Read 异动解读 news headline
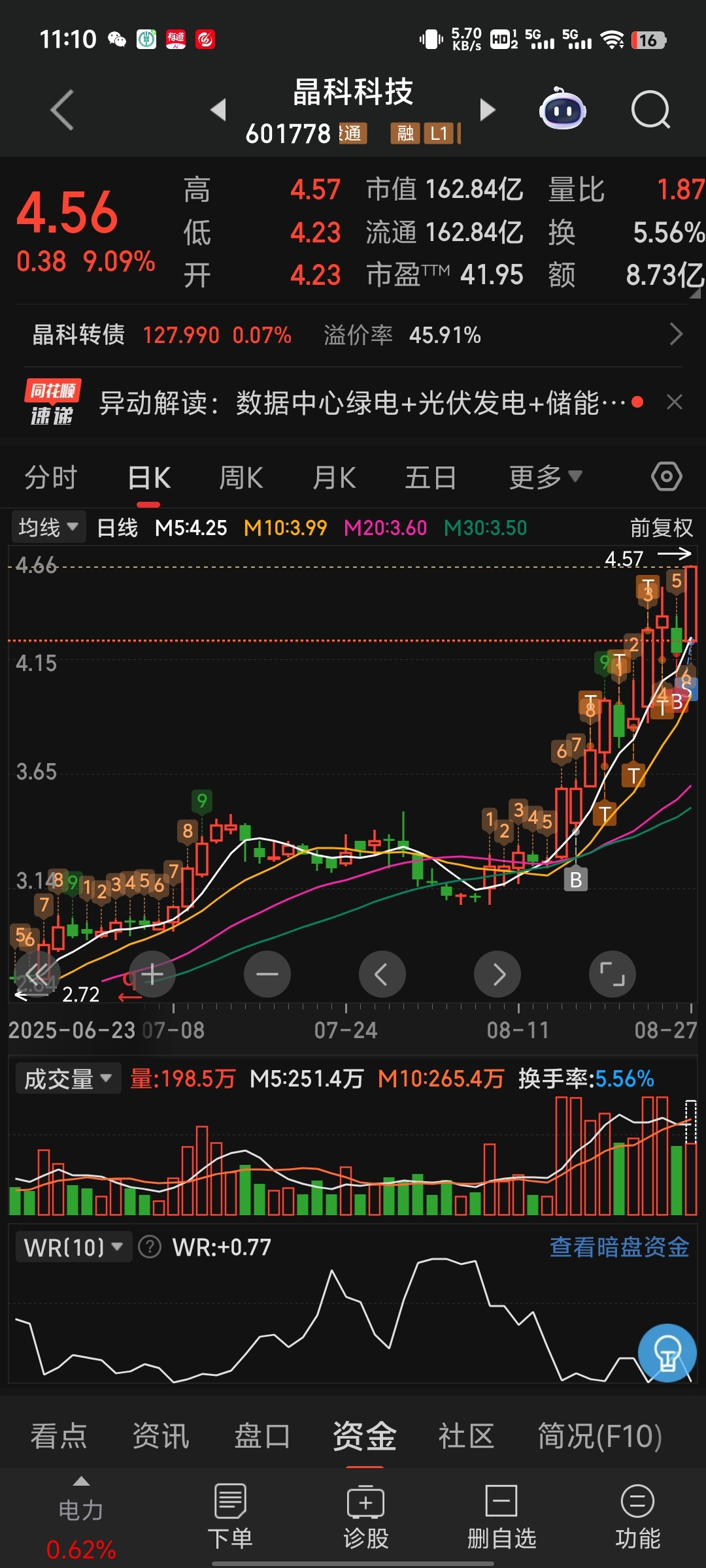 pos(362,402)
